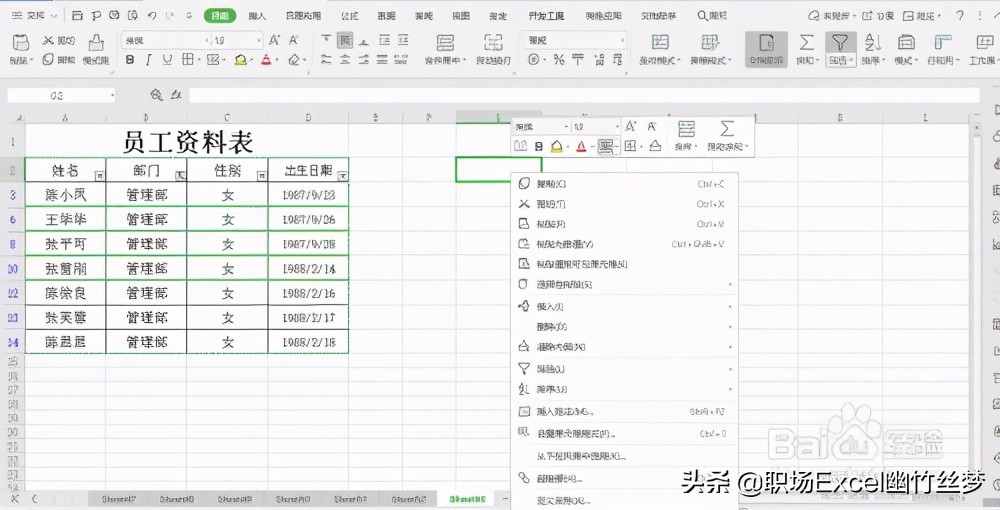1000x510 pixels.
Task: Choose Cut (Ctrl+X) in the context menu
Action: pyautogui.click(x=625, y=204)
